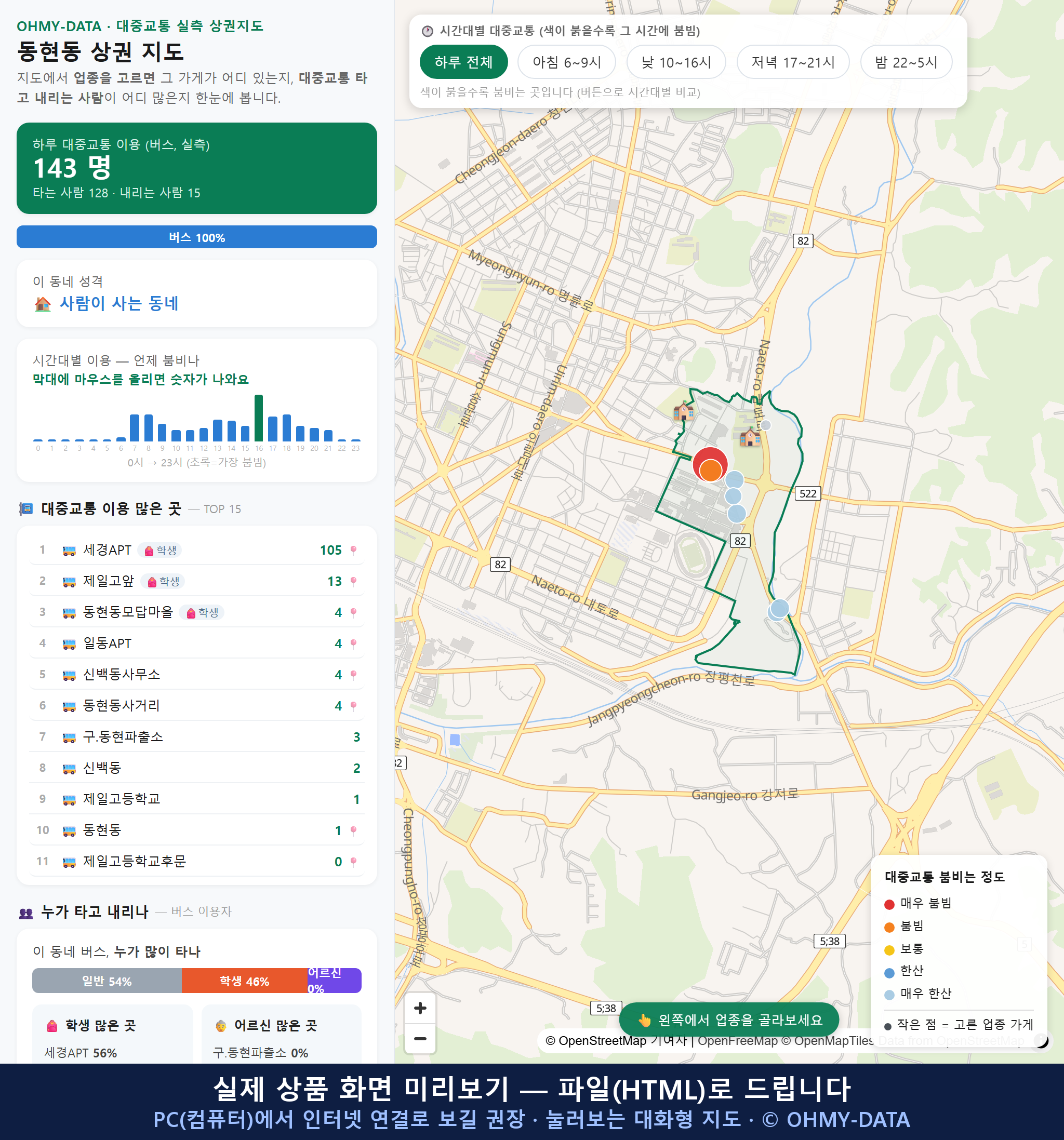Click the 버스 100% progress bar
The image size is (1064, 1140).
tap(197, 237)
